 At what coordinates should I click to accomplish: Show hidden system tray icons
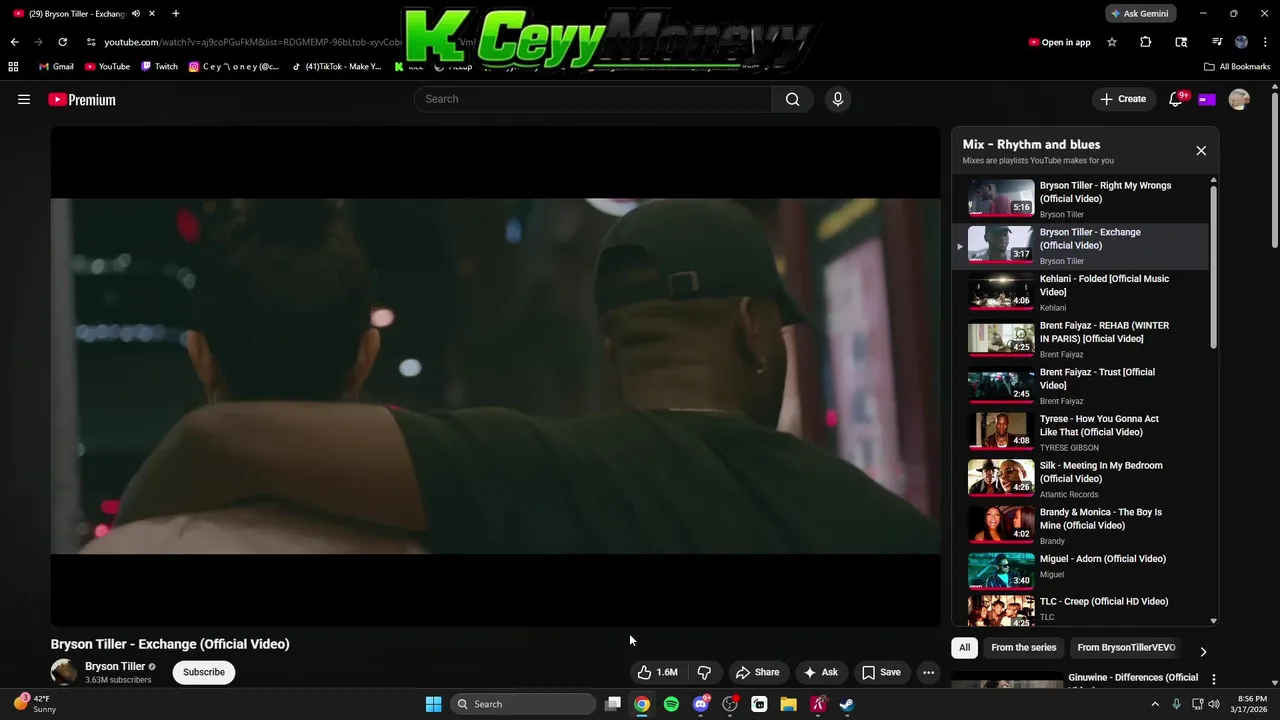(x=1155, y=704)
